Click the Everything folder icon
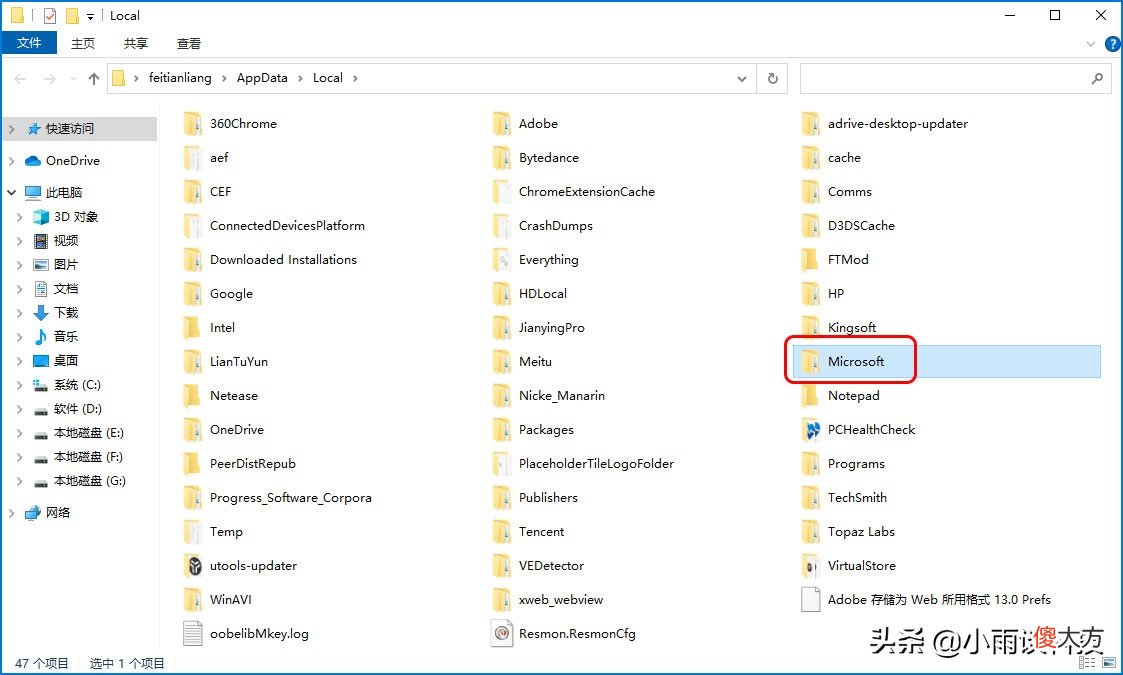The height and width of the screenshot is (675, 1123). point(502,259)
